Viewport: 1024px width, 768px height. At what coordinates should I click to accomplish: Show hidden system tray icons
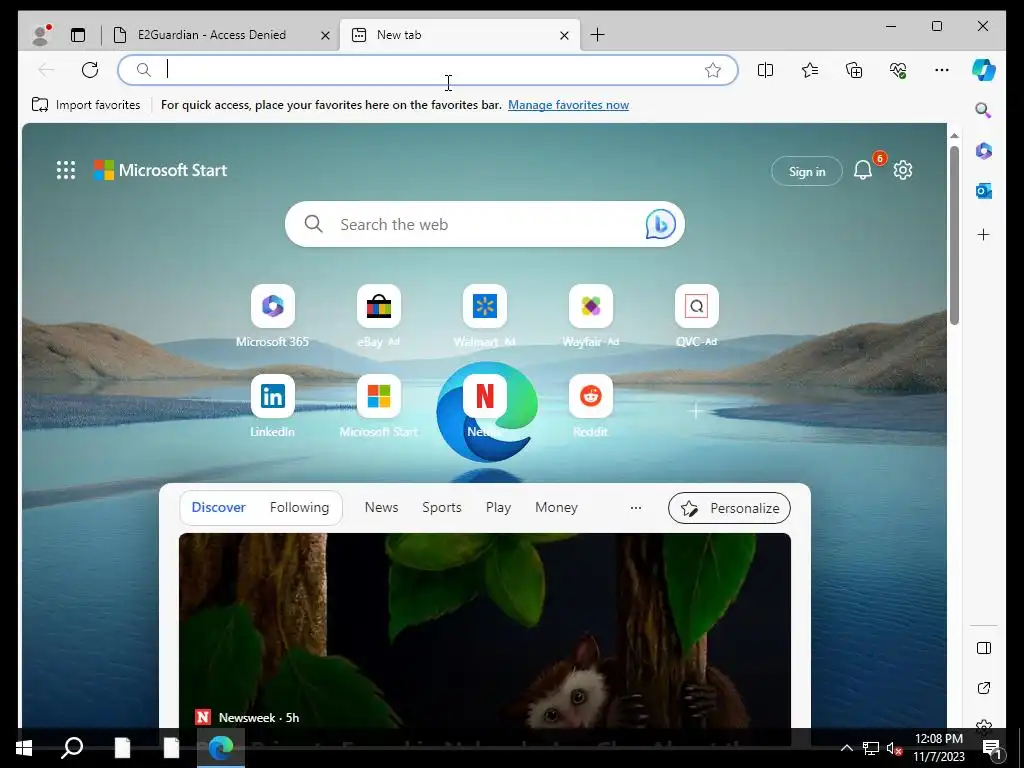pos(846,748)
